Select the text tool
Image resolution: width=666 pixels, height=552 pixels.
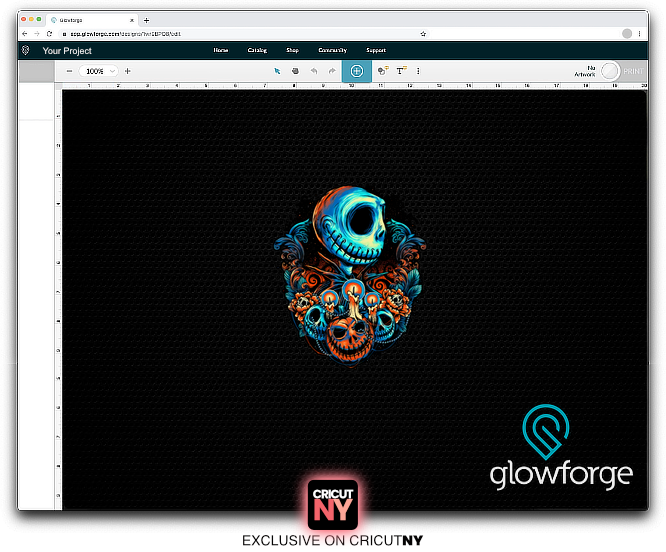(401, 71)
